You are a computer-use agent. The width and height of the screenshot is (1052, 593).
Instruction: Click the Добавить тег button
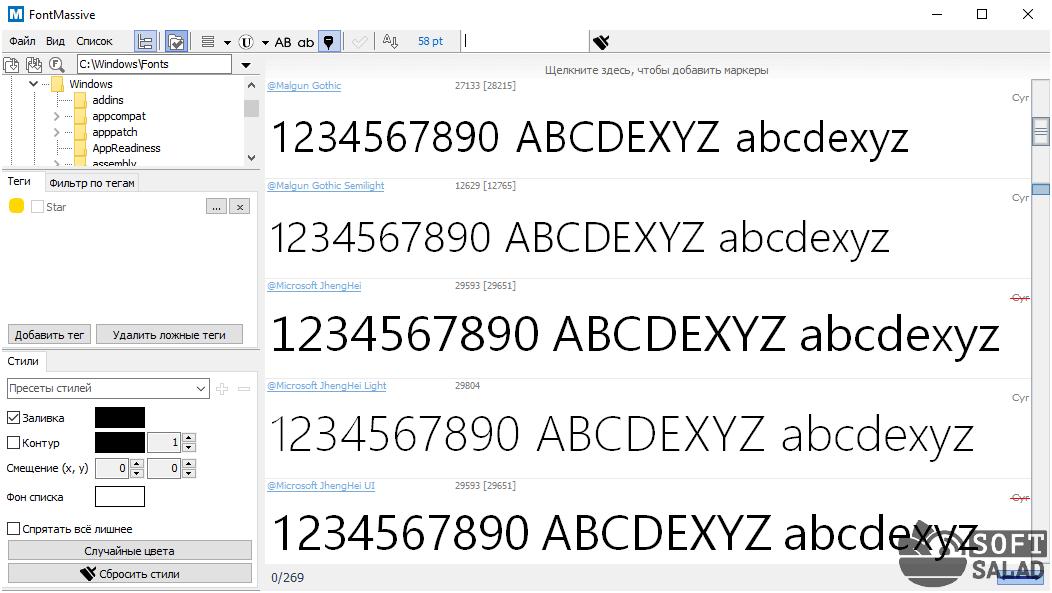coord(49,335)
